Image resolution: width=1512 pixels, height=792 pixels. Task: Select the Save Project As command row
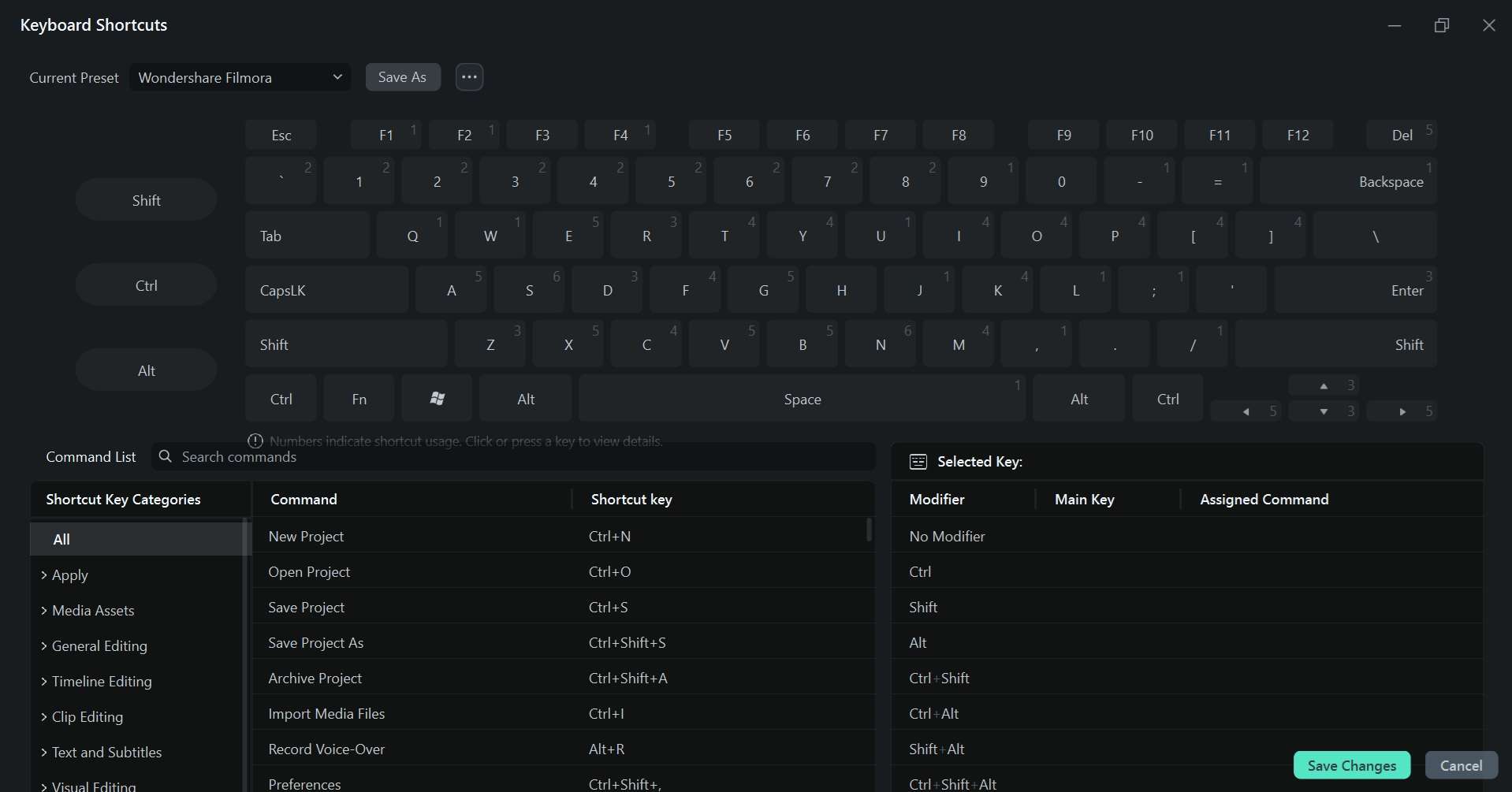pos(563,642)
